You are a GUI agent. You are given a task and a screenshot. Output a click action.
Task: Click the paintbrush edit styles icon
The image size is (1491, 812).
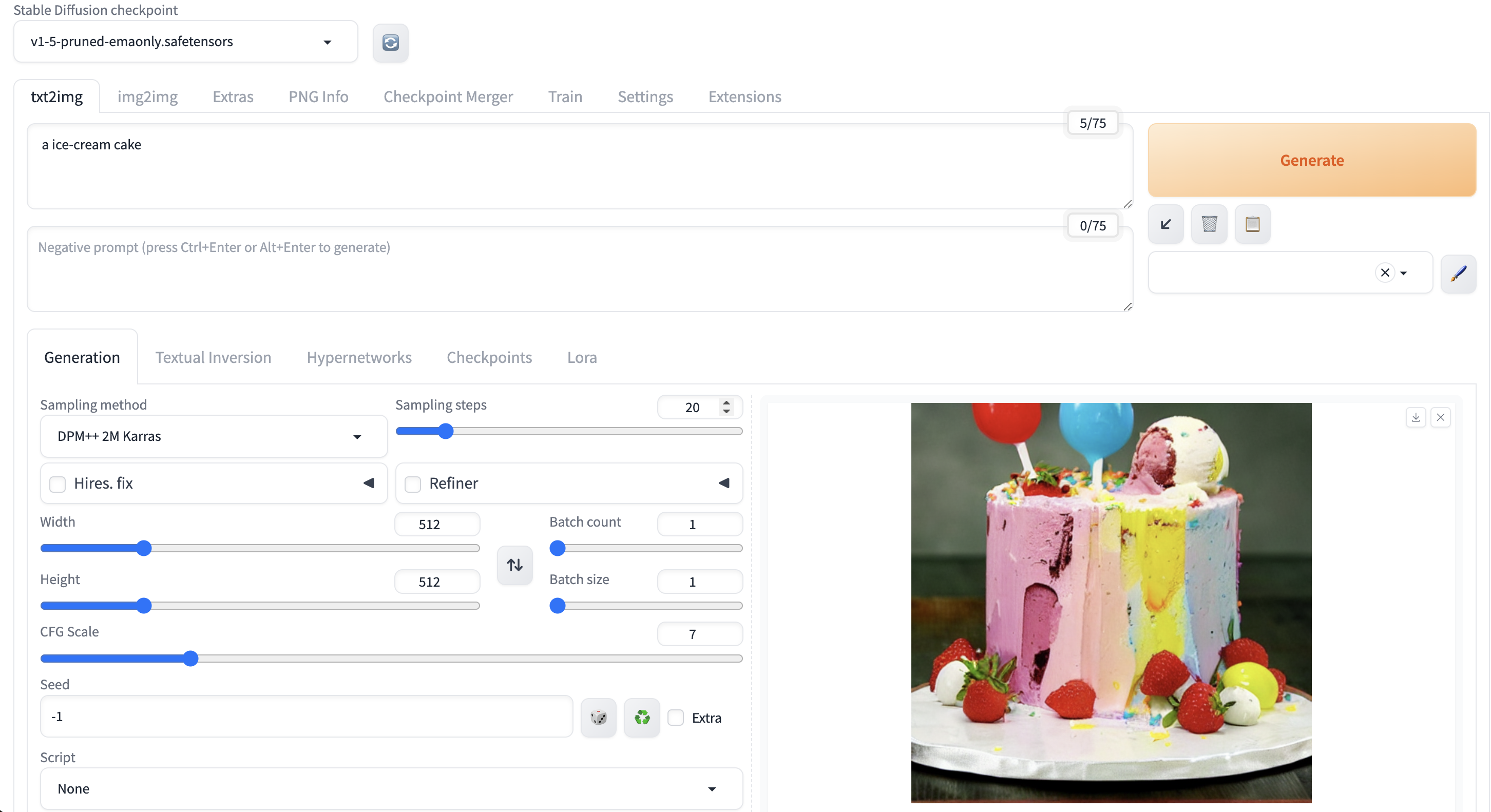pyautogui.click(x=1458, y=273)
